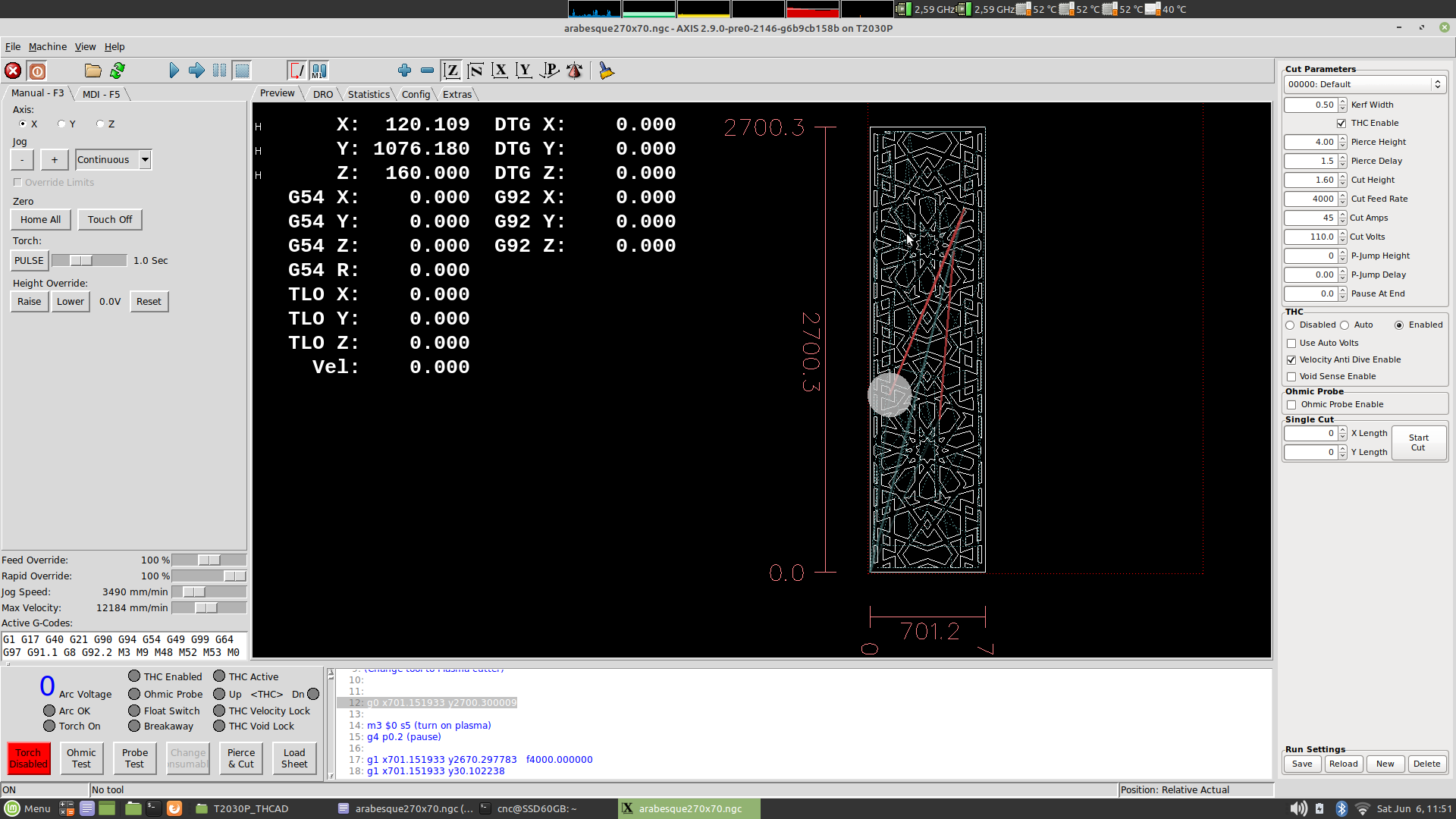Screen dimensions: 1456x819
Task: Pulse the torch with PULSE button
Action: pos(29,260)
